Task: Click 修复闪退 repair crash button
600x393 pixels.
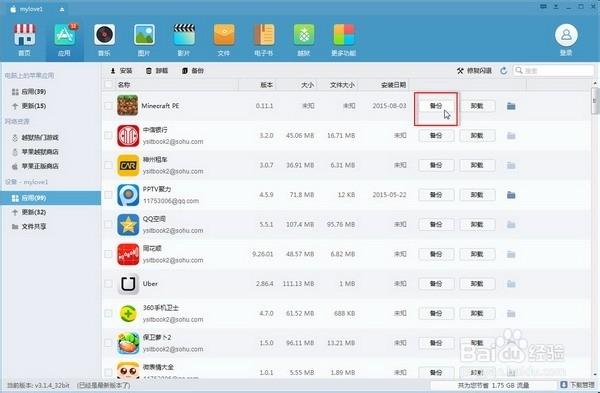Action: coord(474,71)
